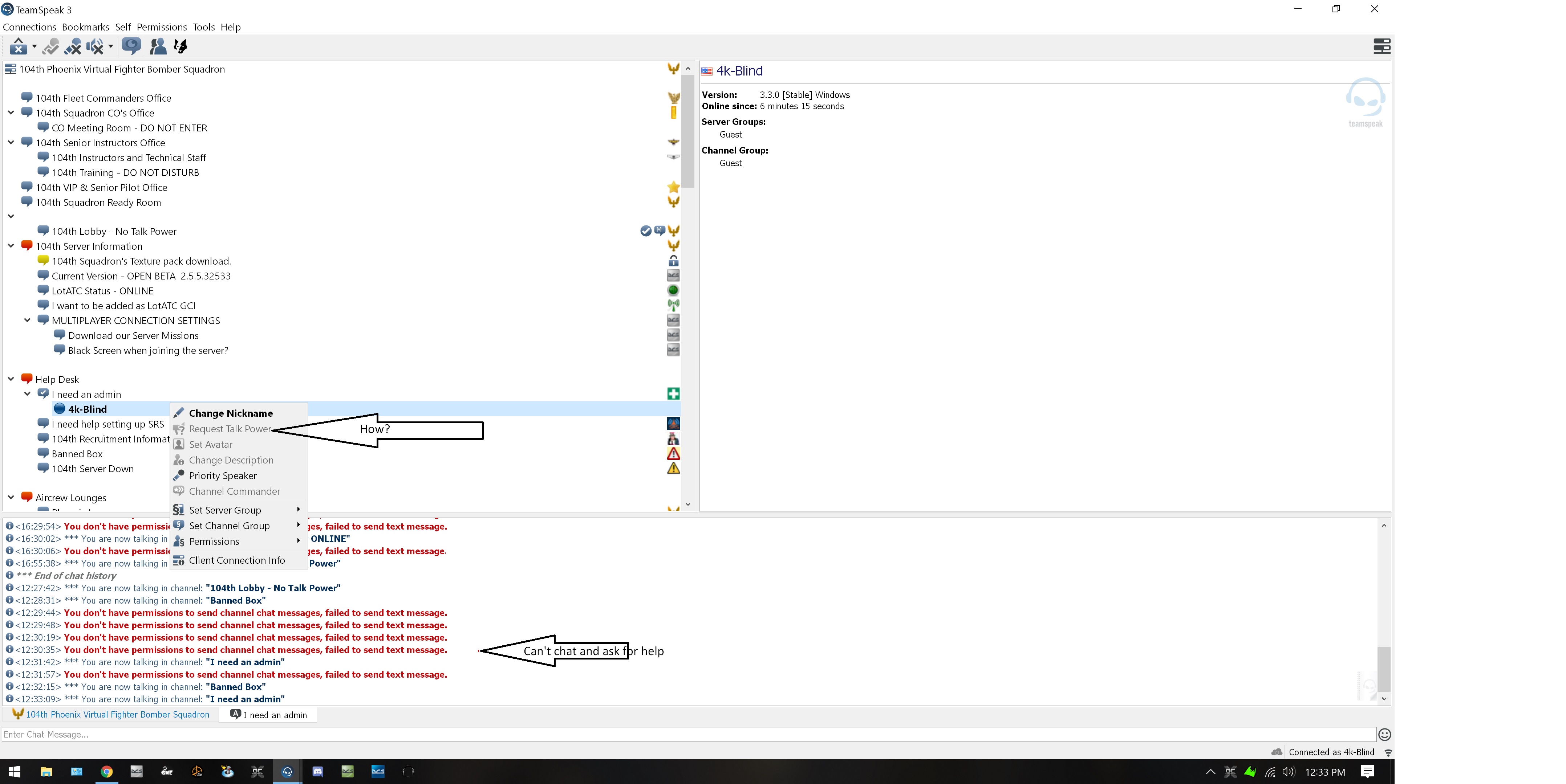The height and width of the screenshot is (784, 1566).
Task: Click the Enter Chat Message field
Action: pyautogui.click(x=688, y=734)
